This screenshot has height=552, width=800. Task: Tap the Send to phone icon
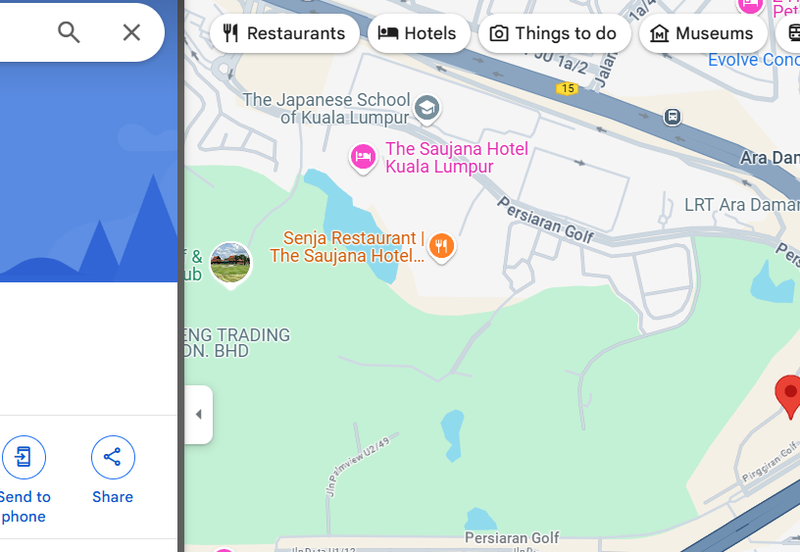click(23, 457)
